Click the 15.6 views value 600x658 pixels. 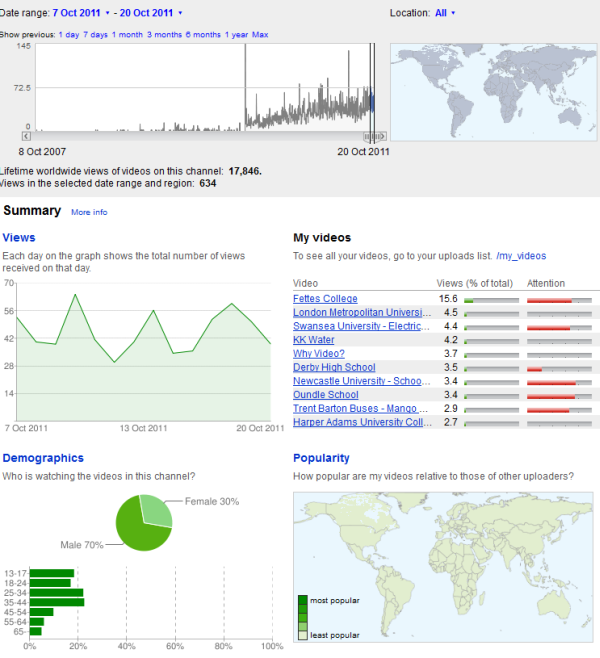[448, 299]
